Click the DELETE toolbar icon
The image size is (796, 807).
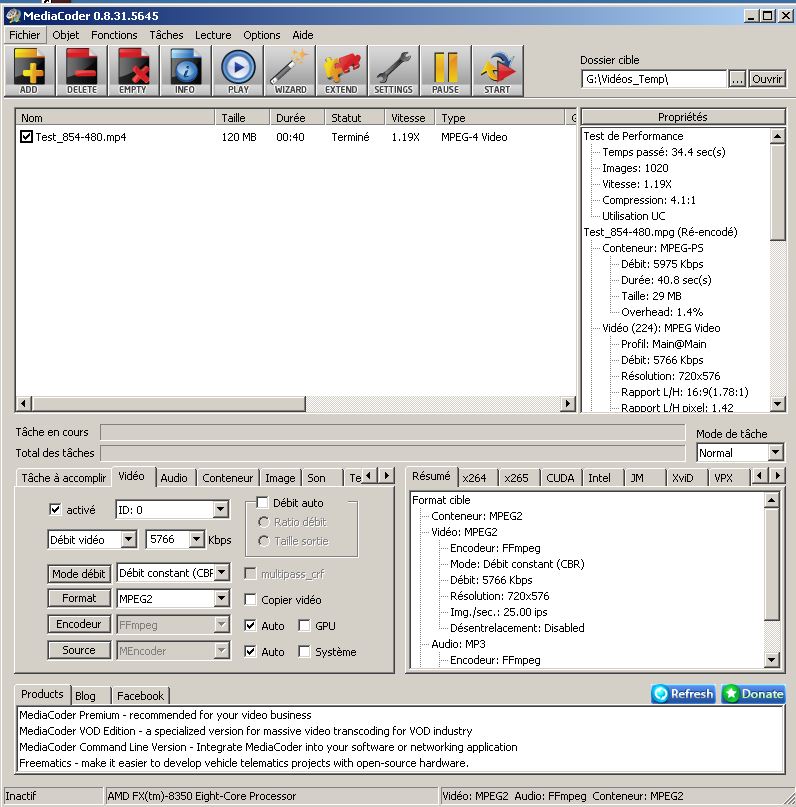81,71
